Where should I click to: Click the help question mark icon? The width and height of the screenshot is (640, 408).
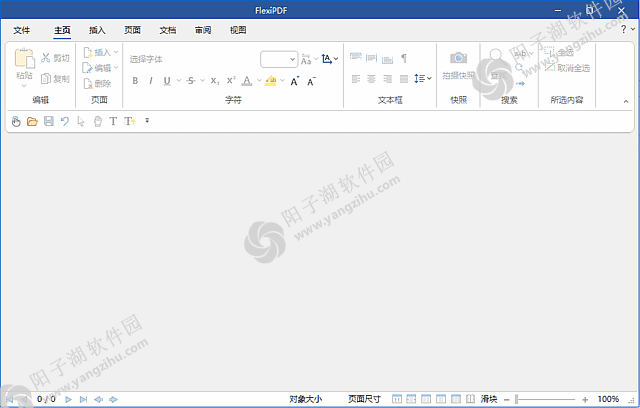(x=624, y=29)
